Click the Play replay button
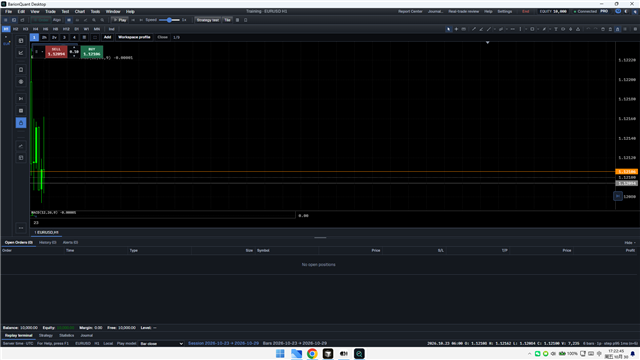Screen dimensions: 640x360 coord(120,20)
